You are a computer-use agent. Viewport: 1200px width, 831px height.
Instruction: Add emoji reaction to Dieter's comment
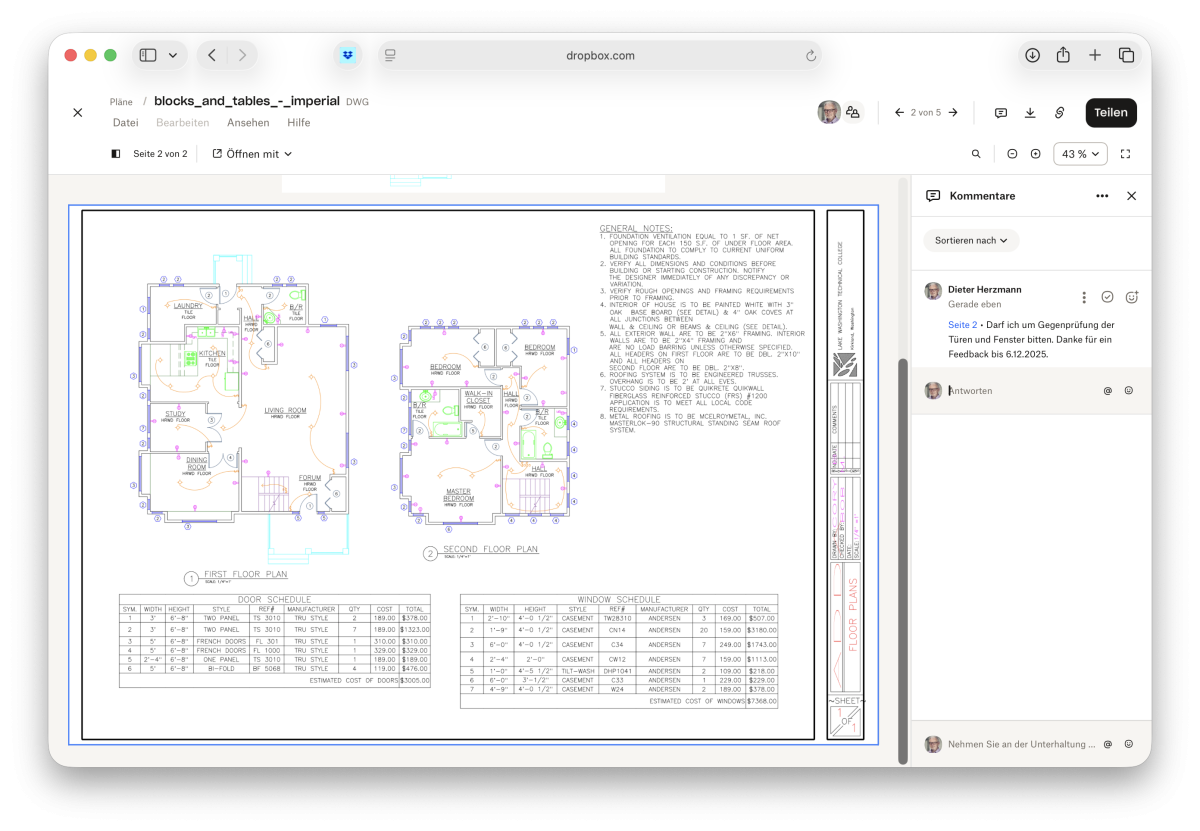1132,297
